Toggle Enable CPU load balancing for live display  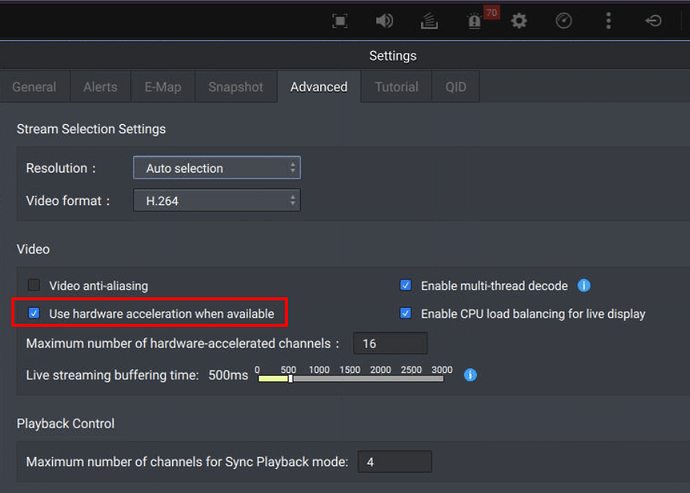(406, 313)
